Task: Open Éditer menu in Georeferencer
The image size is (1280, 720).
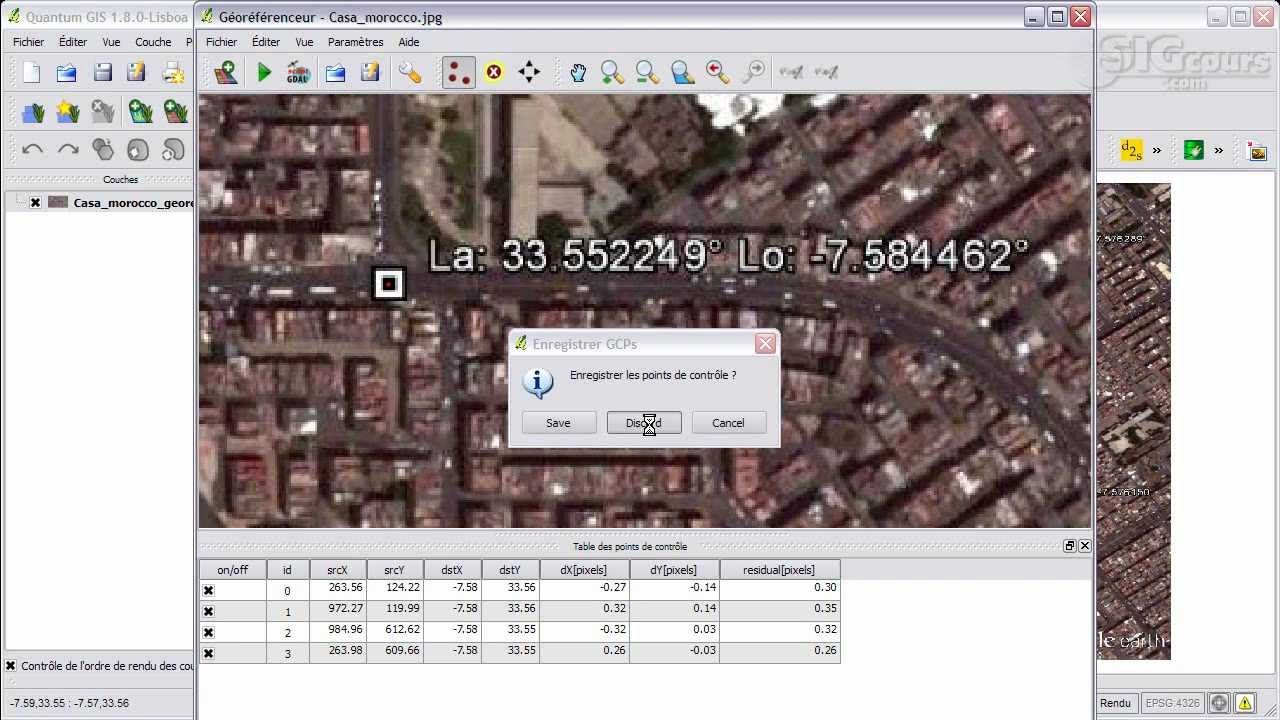Action: [266, 42]
